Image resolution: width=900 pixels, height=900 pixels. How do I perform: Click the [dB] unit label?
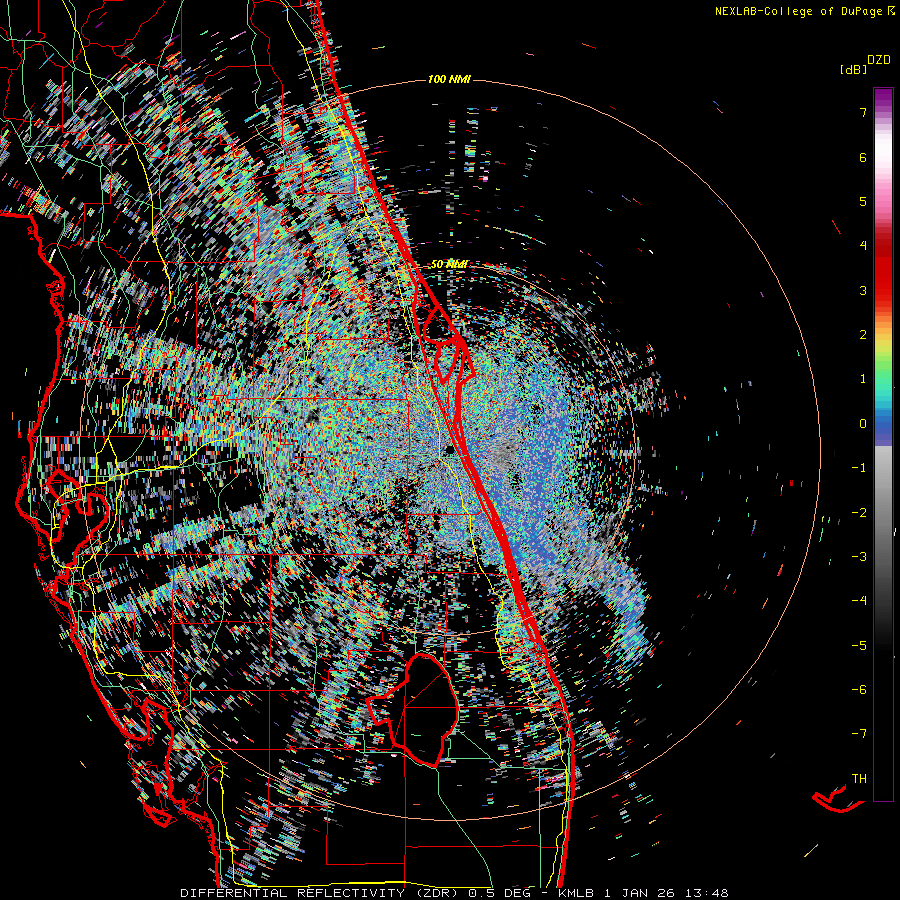pos(853,70)
